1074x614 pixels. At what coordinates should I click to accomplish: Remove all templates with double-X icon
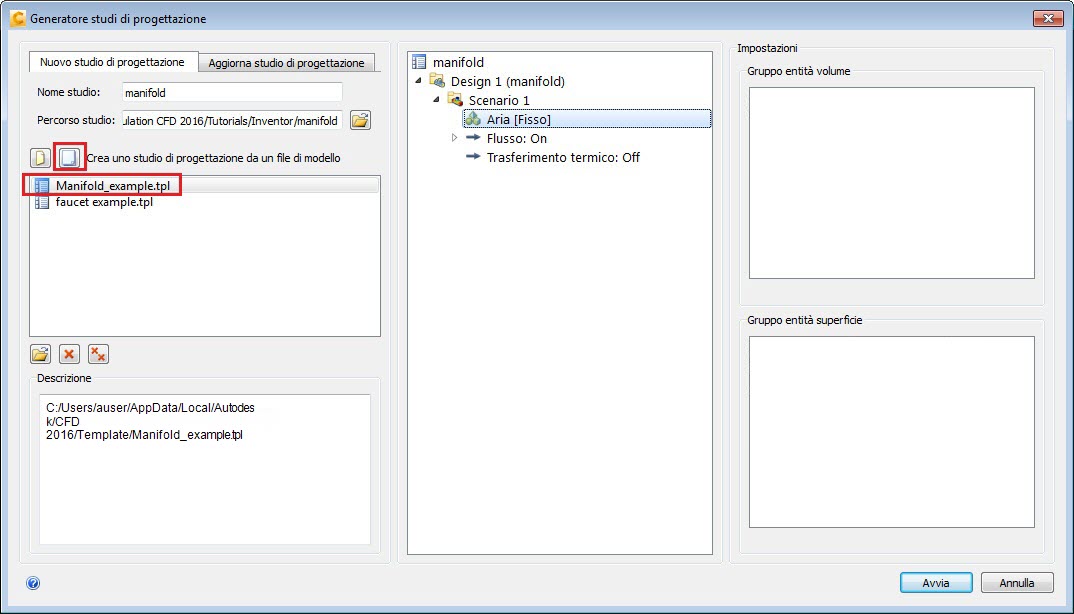coord(98,353)
